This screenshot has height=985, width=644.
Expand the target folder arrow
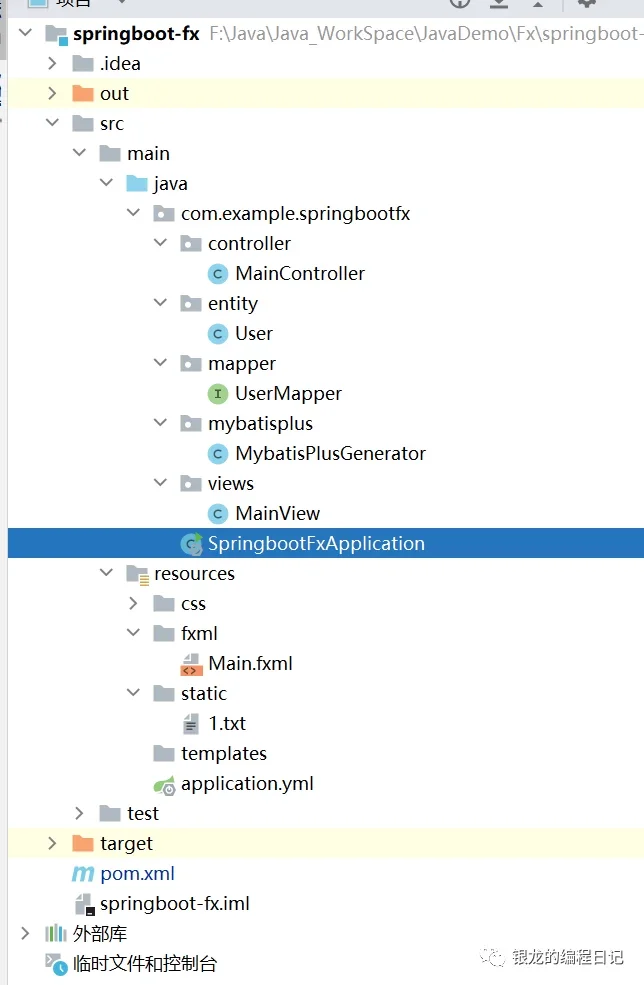pyautogui.click(x=52, y=844)
